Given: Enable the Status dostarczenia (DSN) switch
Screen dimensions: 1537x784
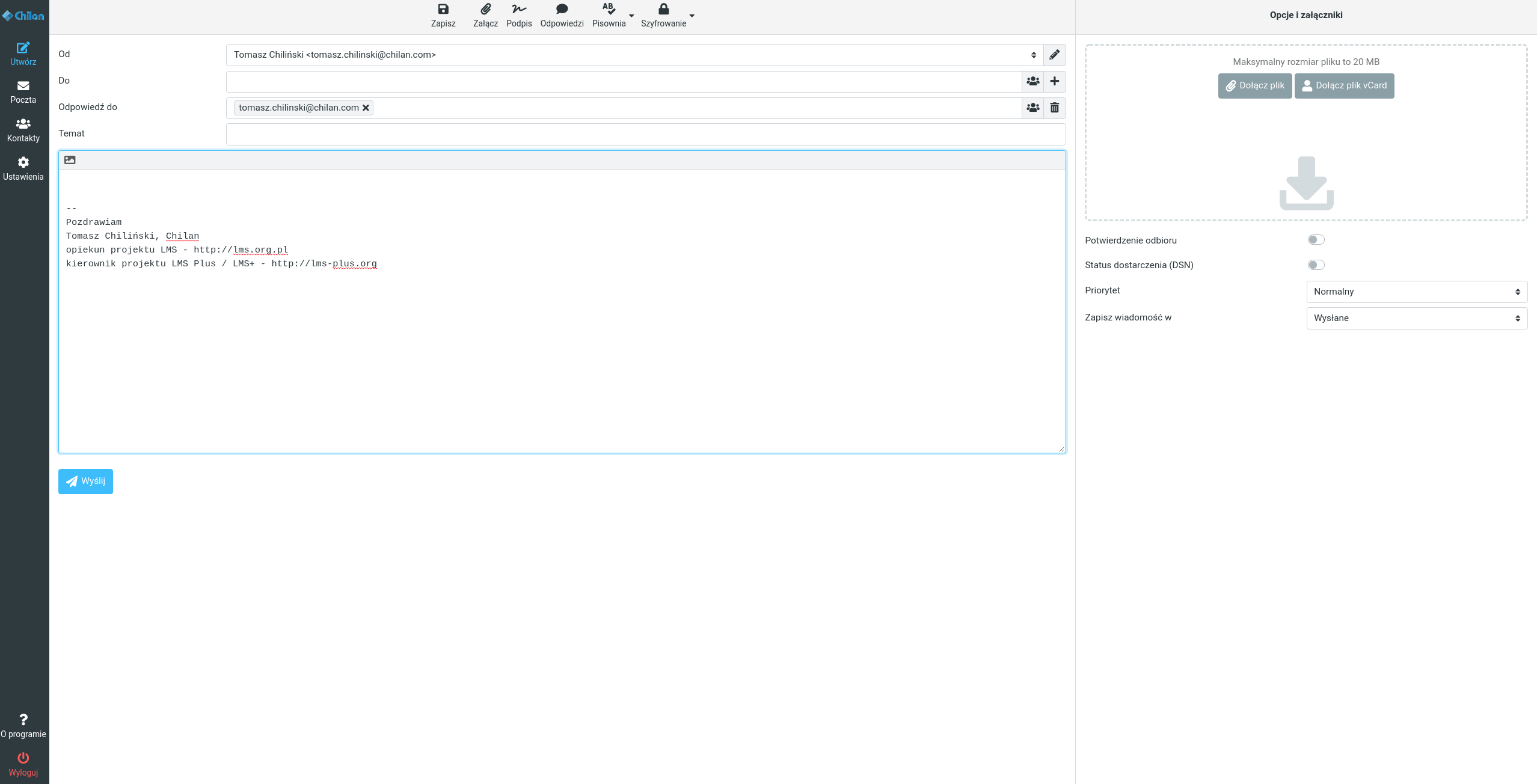Looking at the screenshot, I should click(1316, 265).
